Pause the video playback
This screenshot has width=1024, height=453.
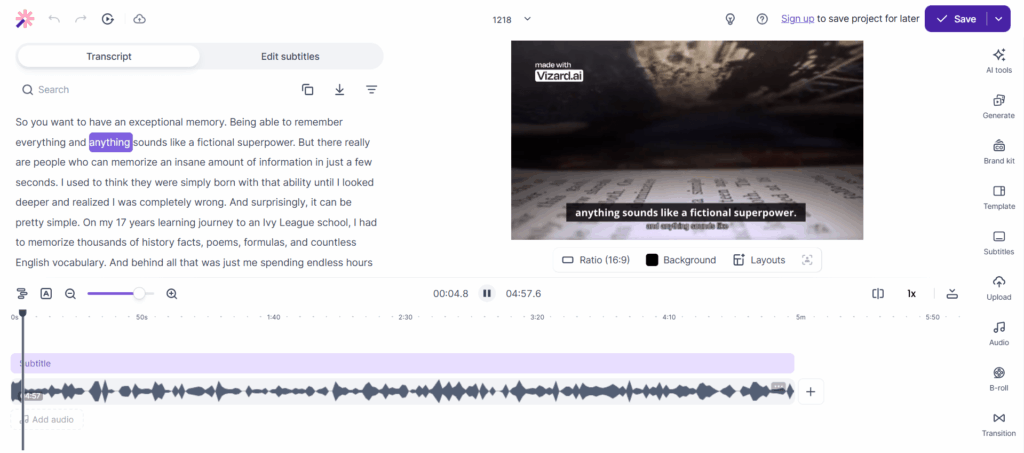(x=487, y=294)
